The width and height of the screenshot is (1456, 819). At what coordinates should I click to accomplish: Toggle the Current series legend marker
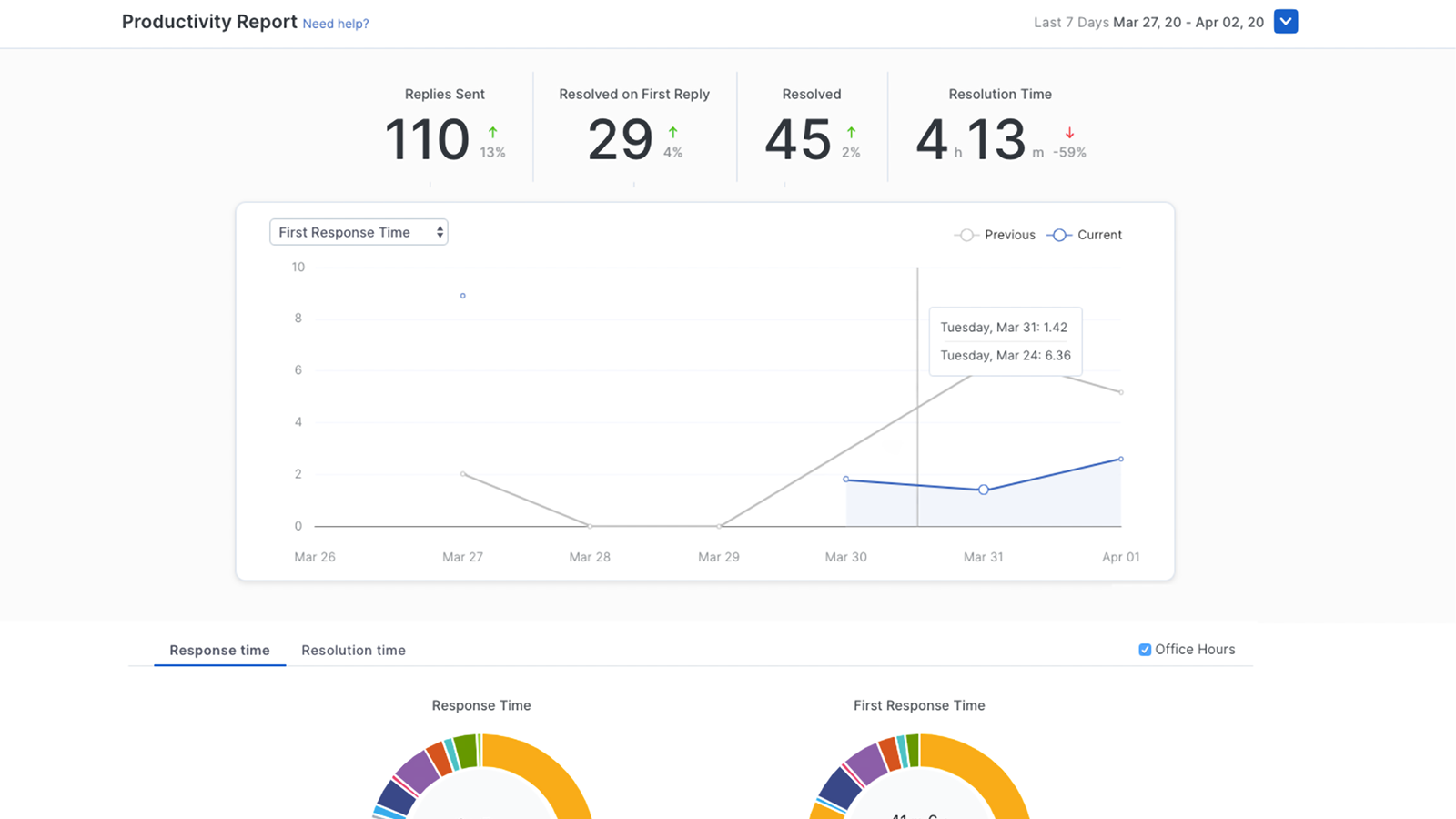[x=1058, y=235]
